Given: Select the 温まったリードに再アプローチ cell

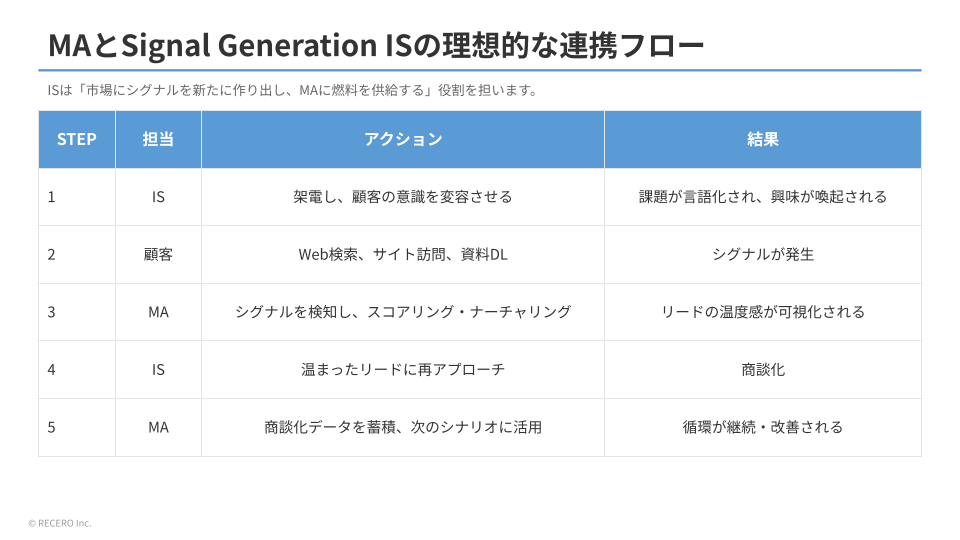Looking at the screenshot, I should (403, 369).
